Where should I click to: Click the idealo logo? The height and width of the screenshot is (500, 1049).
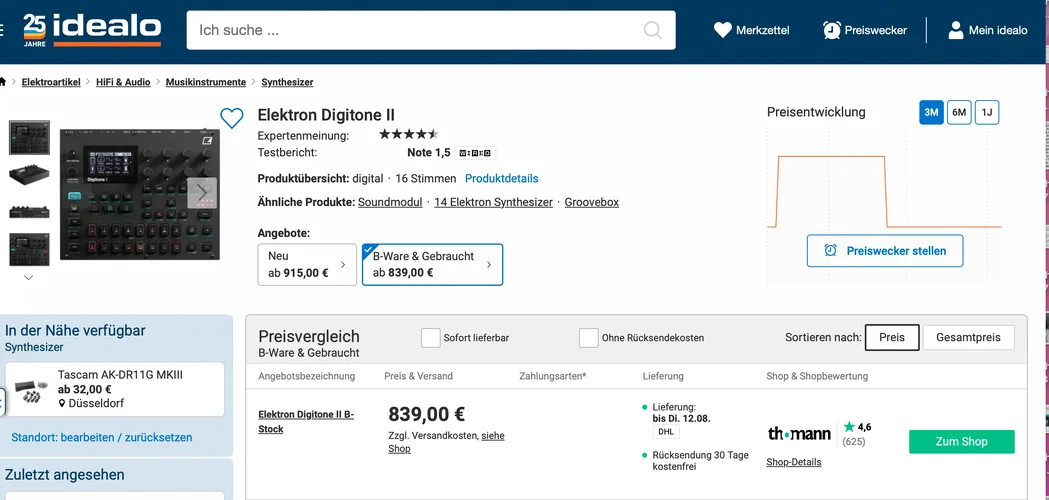click(92, 28)
